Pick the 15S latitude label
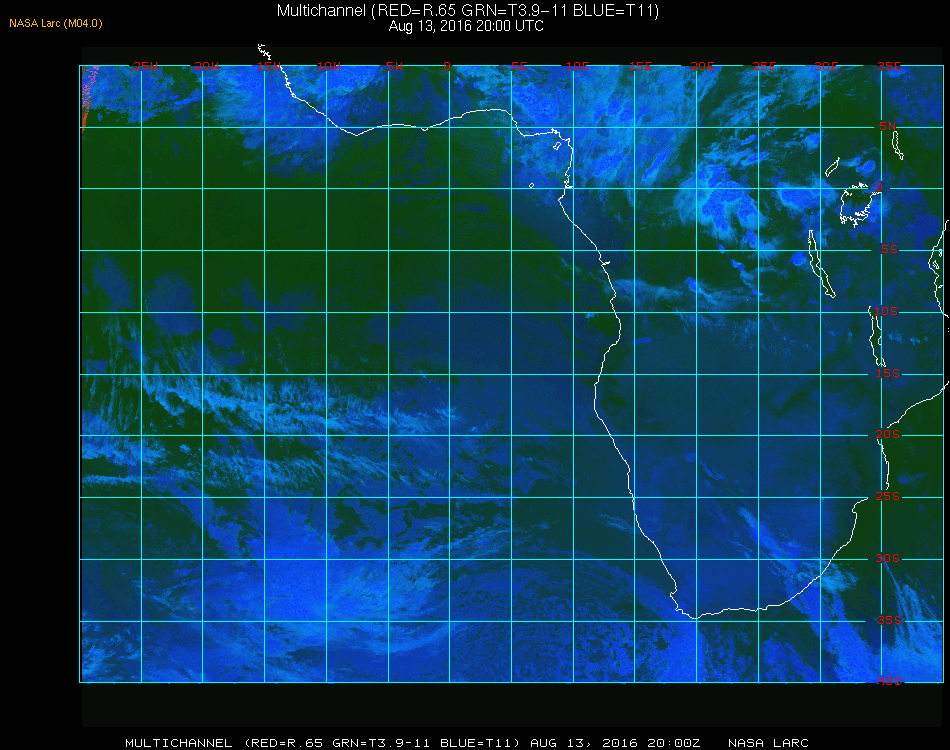 click(x=888, y=373)
